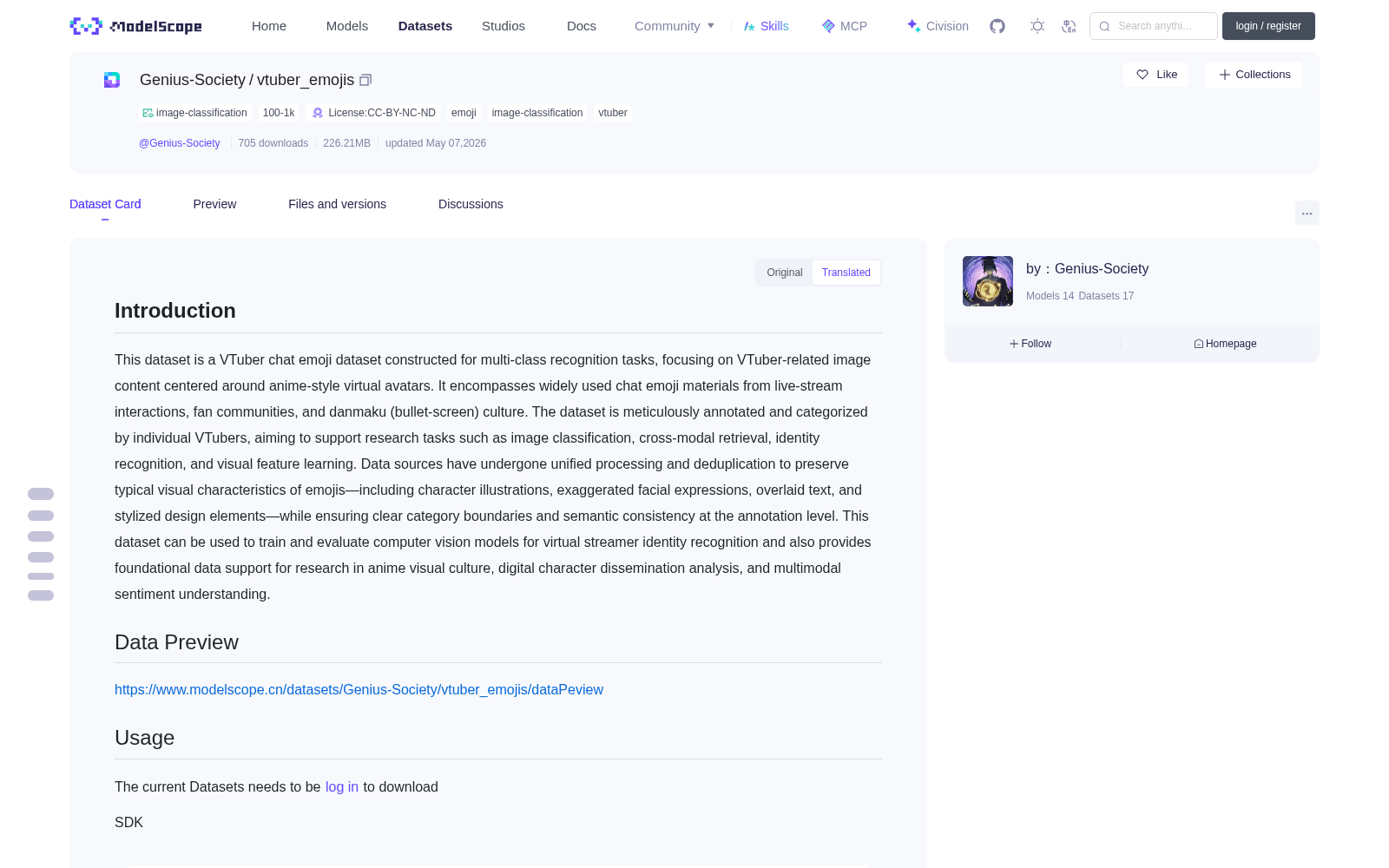Viewport: 1389px width, 868px height.
Task: Click the Genius-Society namespace in title
Action: pyautogui.click(x=193, y=80)
